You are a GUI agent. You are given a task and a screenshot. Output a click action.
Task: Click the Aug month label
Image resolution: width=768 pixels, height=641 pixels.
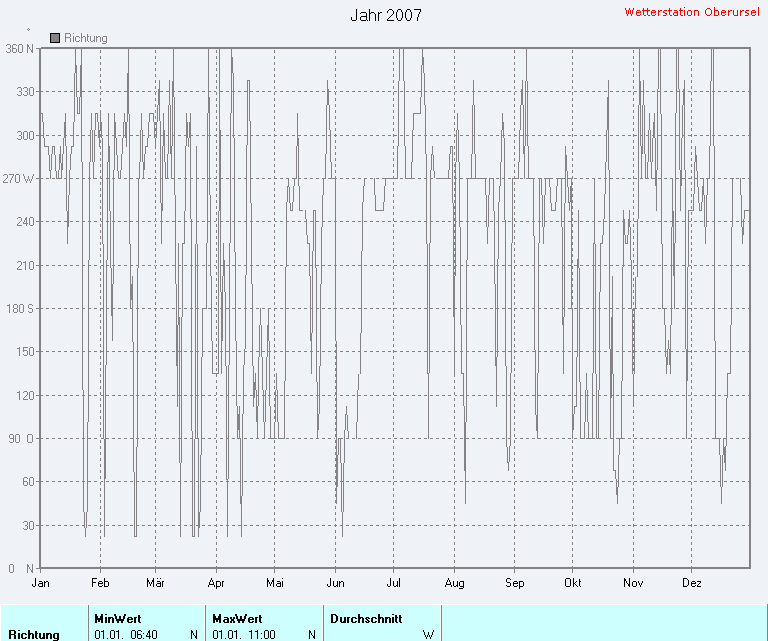pos(454,583)
